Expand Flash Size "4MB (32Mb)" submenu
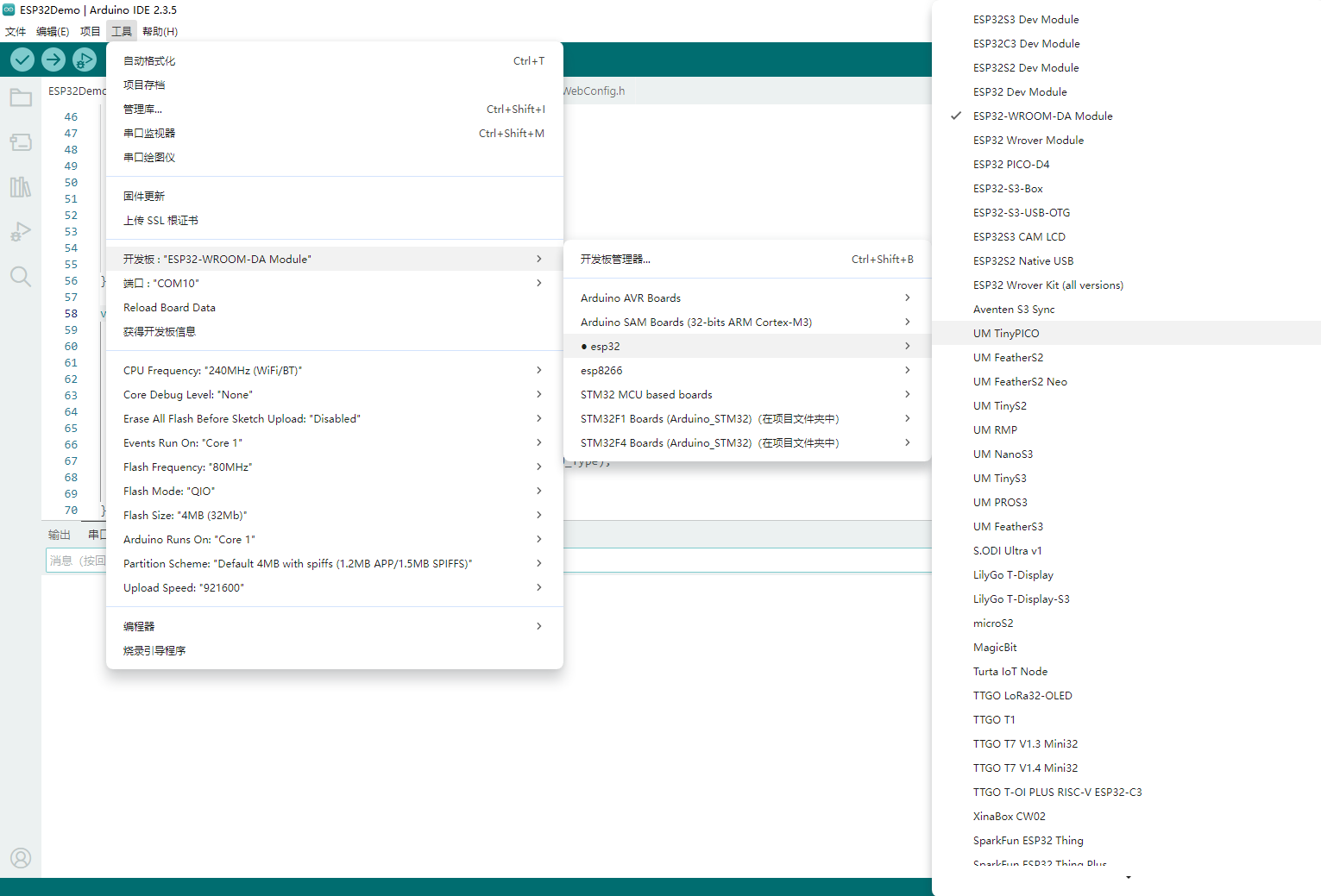The width and height of the screenshot is (1321, 896). [x=335, y=515]
